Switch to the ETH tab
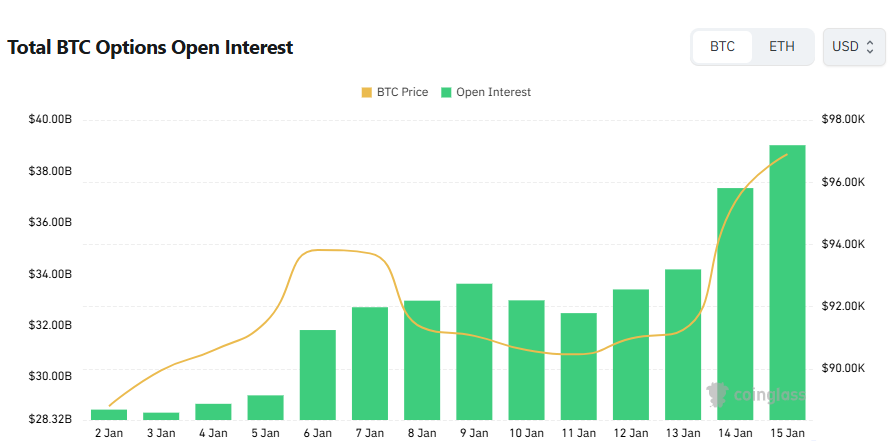 782,47
